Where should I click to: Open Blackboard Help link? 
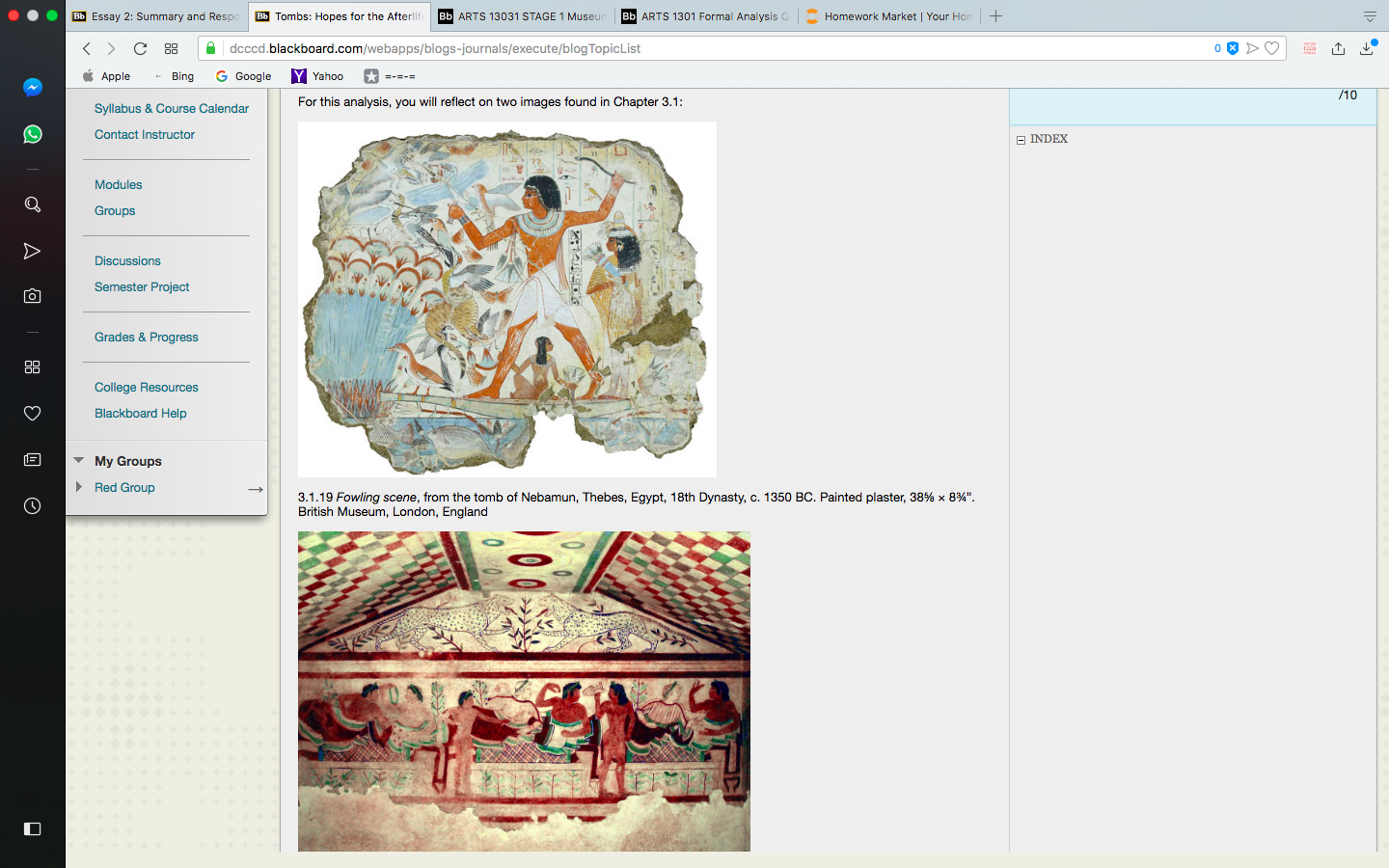141,414
